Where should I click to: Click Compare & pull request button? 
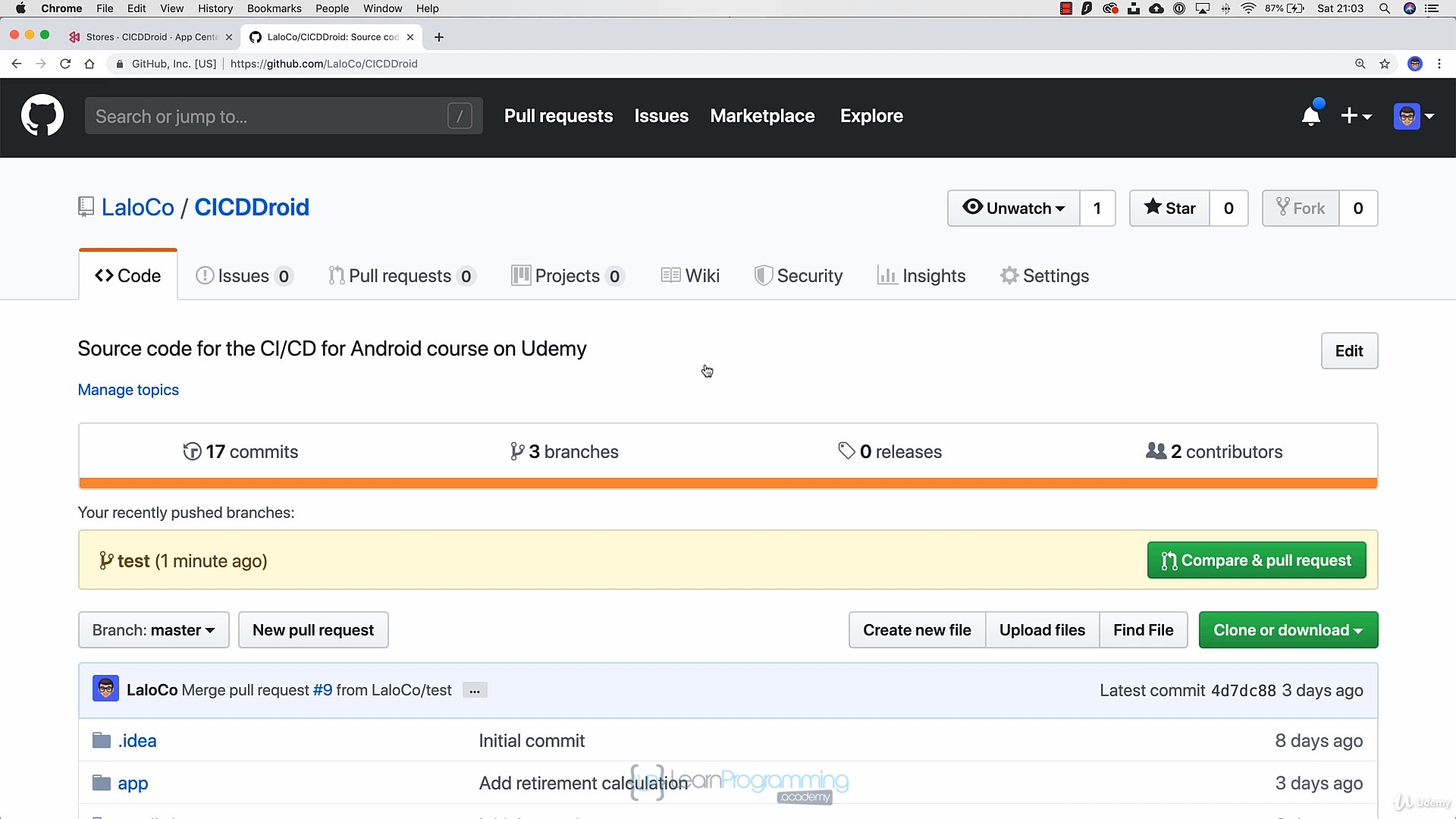(x=1257, y=560)
